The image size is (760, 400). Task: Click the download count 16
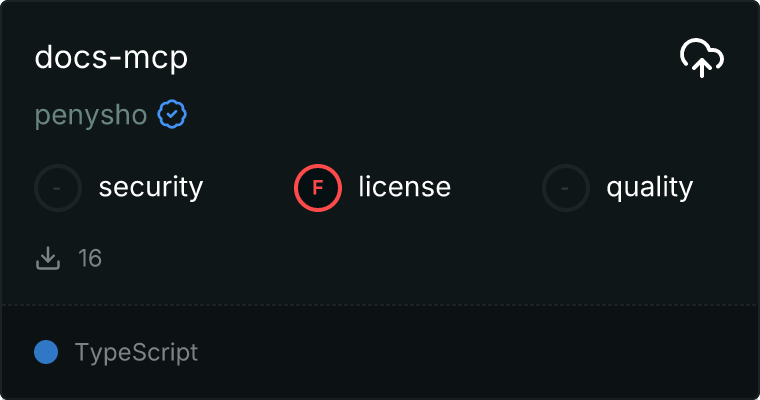coord(90,259)
